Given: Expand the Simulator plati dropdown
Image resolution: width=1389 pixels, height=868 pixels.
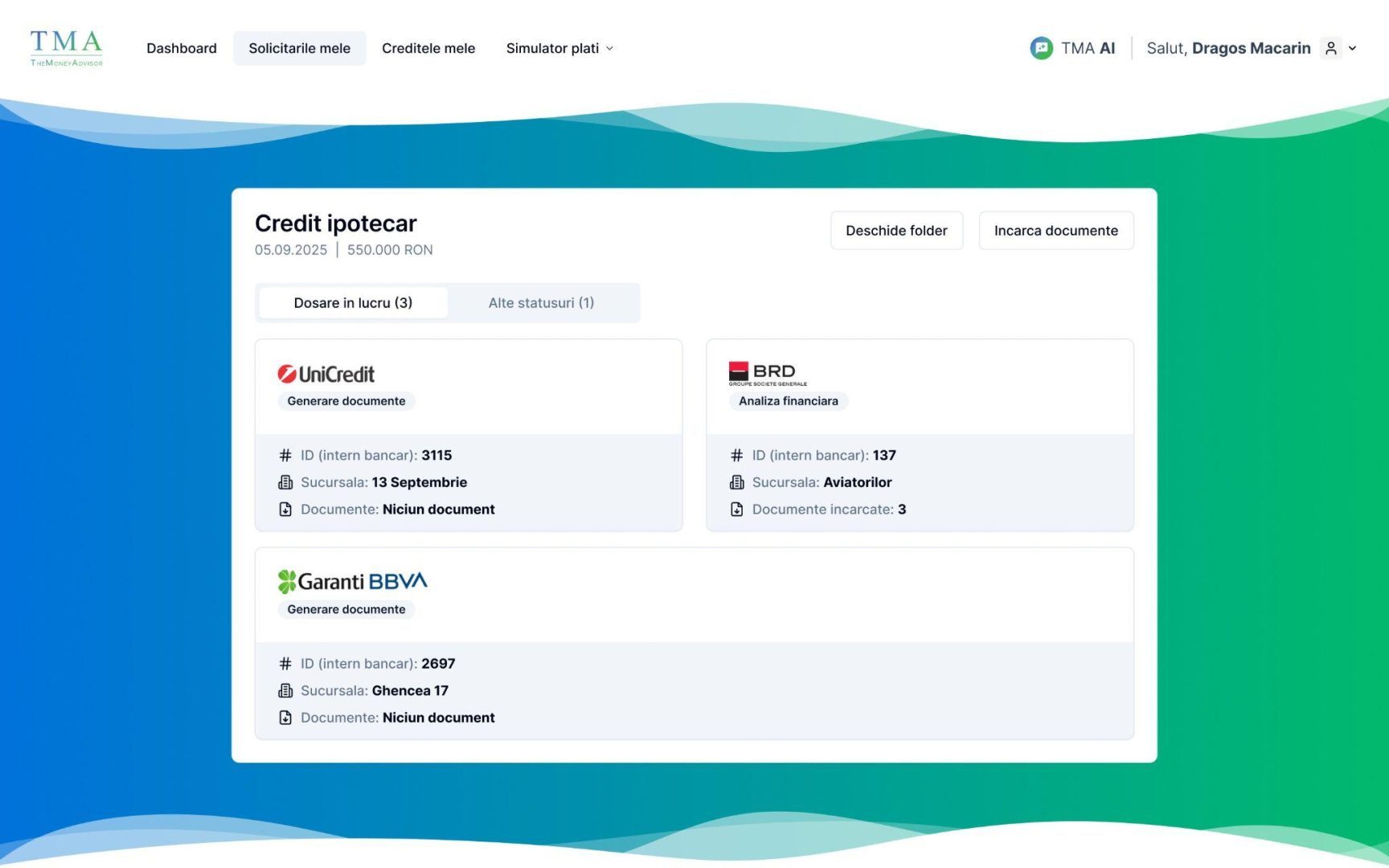Looking at the screenshot, I should point(559,48).
